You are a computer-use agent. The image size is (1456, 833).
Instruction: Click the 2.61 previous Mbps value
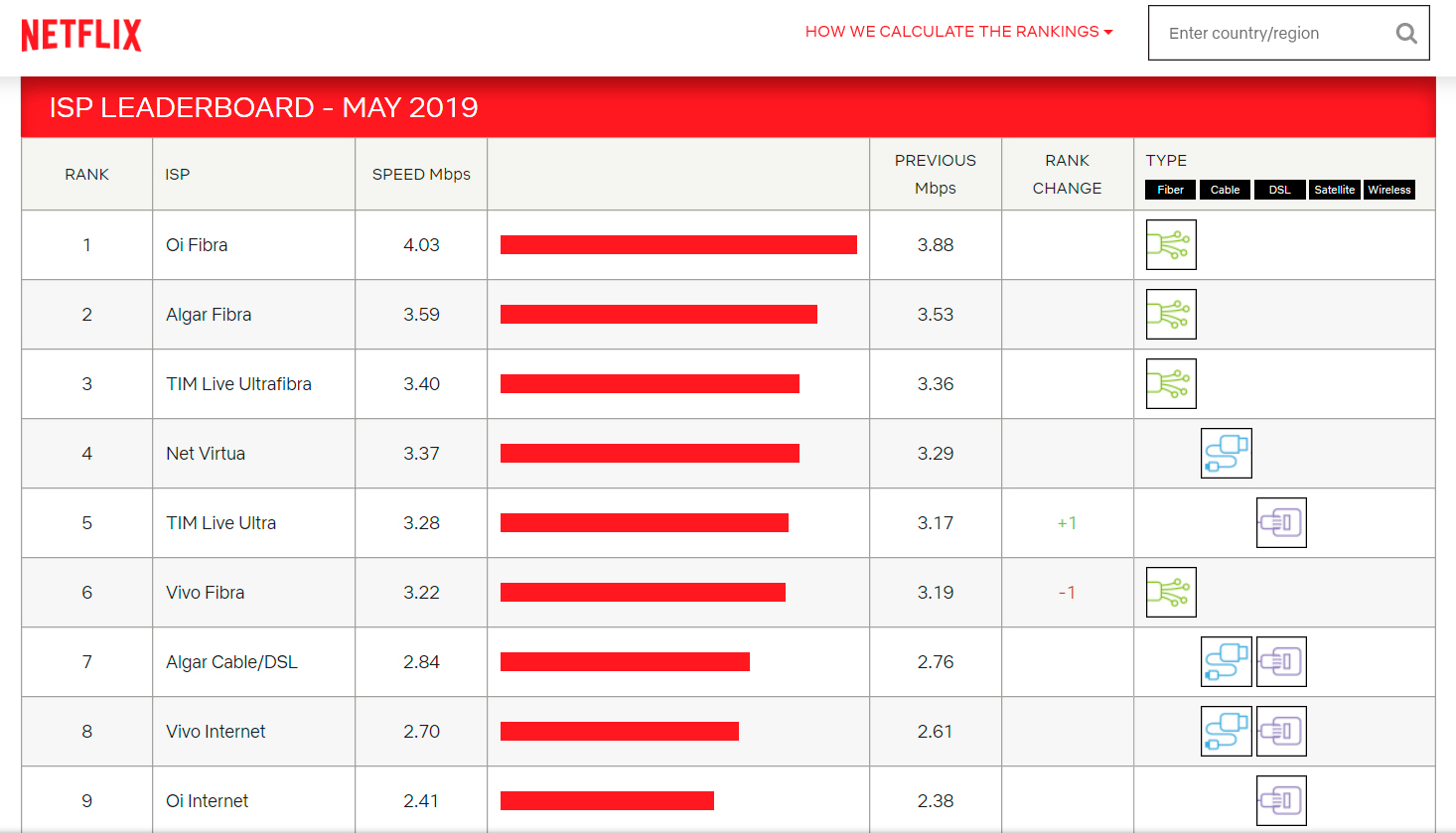point(936,731)
